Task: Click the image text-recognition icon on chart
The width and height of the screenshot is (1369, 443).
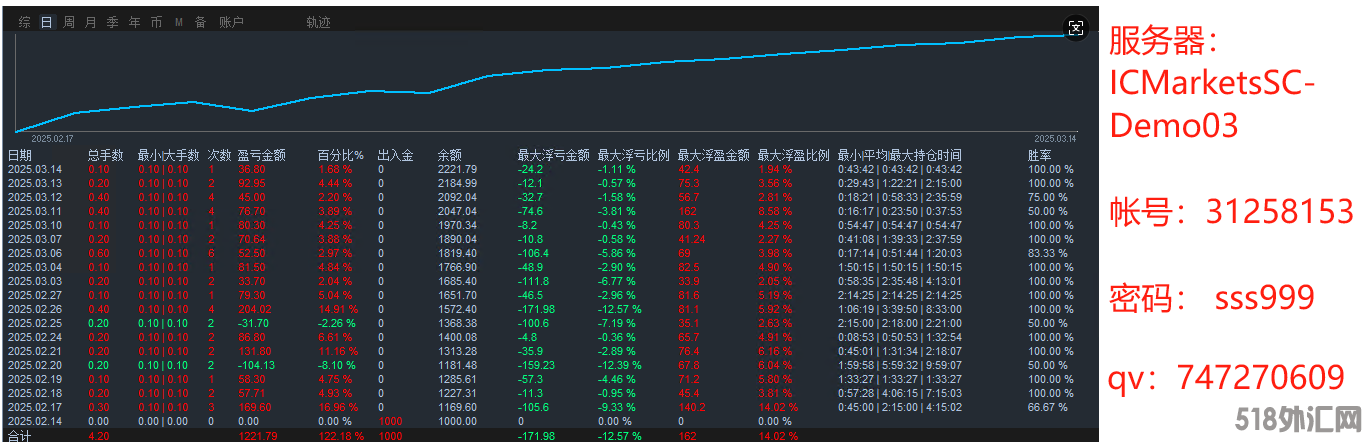Action: [x=1075, y=28]
